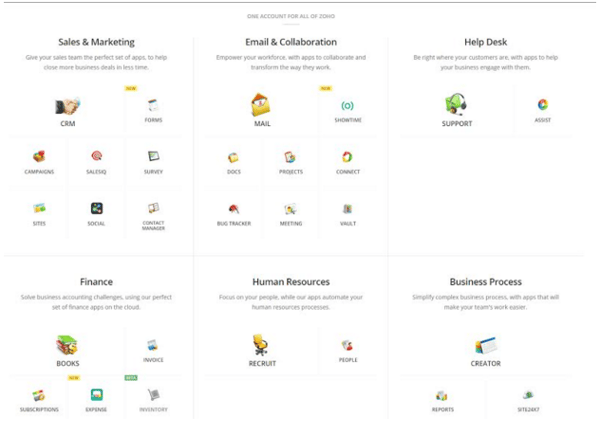
Task: Click the Sales & Marketing heading
Action: tap(96, 42)
